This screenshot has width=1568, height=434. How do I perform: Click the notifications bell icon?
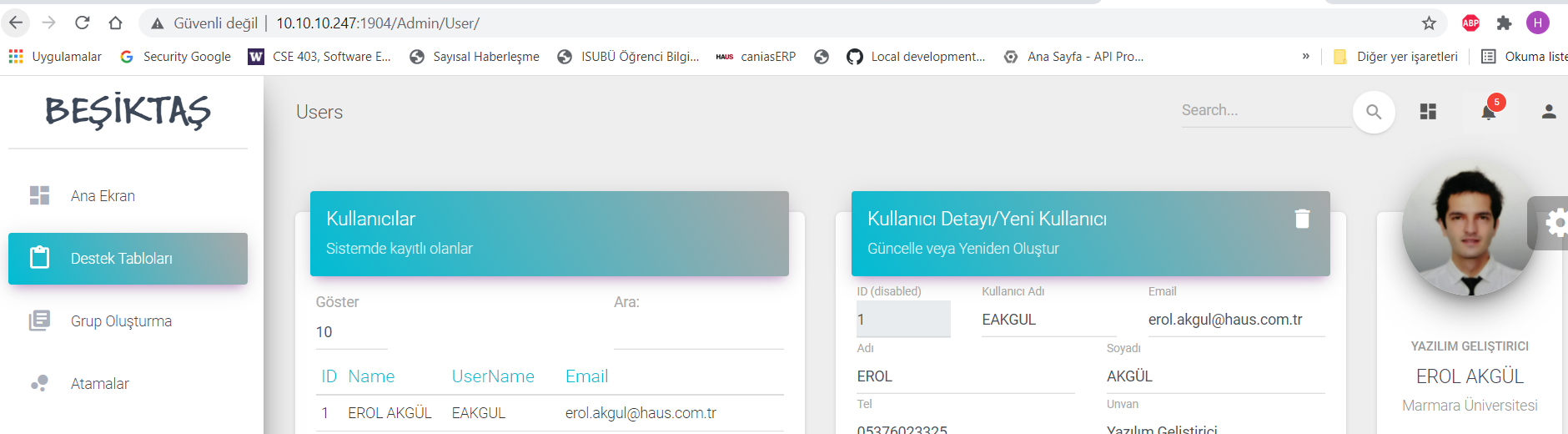pyautogui.click(x=1489, y=112)
